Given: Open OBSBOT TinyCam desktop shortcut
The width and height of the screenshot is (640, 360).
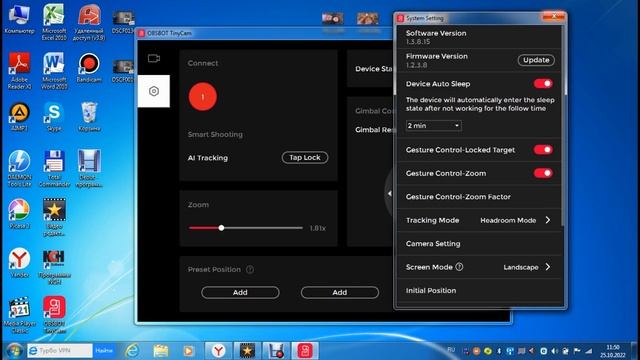Looking at the screenshot, I should pos(54,315).
